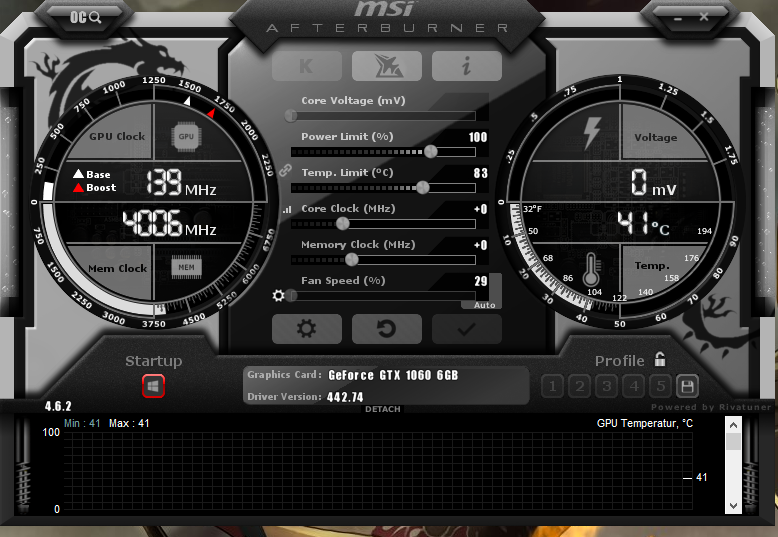Click the Powered by Rivatuner text
The image size is (778, 537).
point(711,407)
